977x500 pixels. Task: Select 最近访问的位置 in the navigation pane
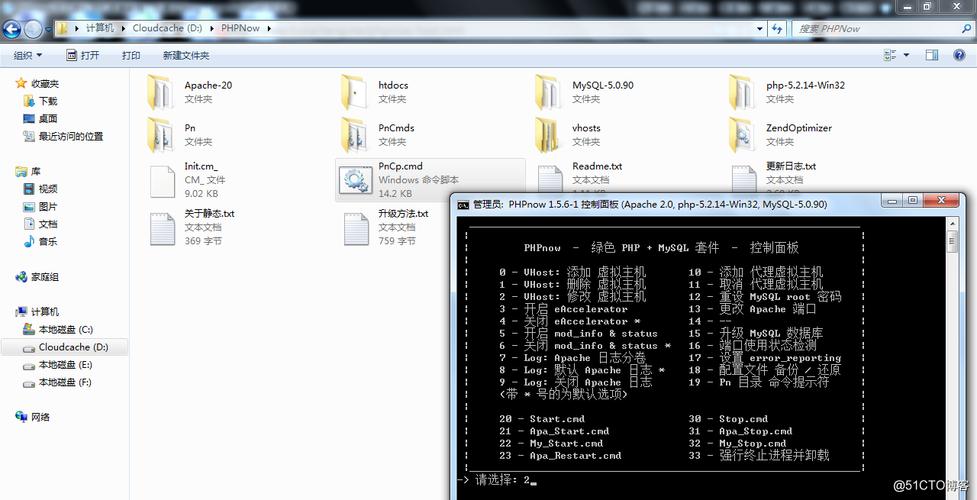click(70, 137)
